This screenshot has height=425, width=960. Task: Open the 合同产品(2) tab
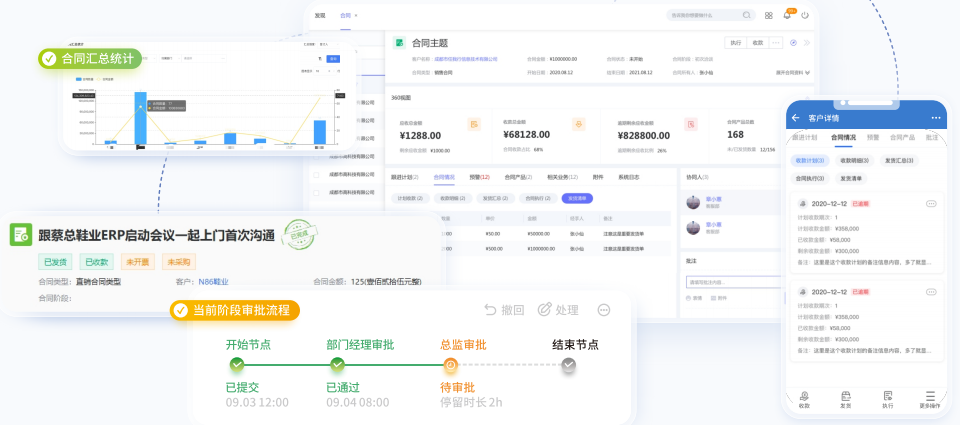click(x=518, y=178)
